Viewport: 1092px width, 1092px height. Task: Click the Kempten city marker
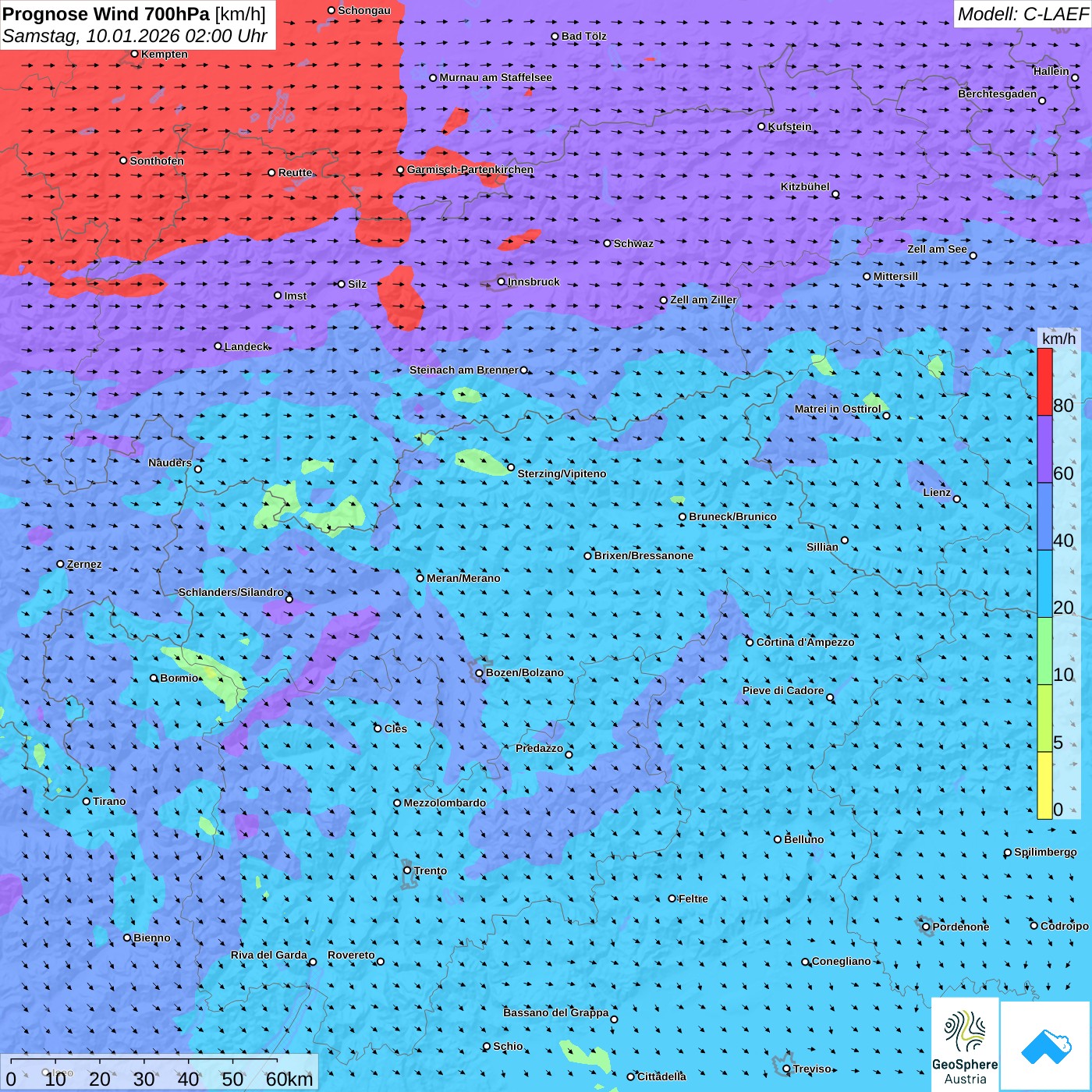[x=135, y=54]
